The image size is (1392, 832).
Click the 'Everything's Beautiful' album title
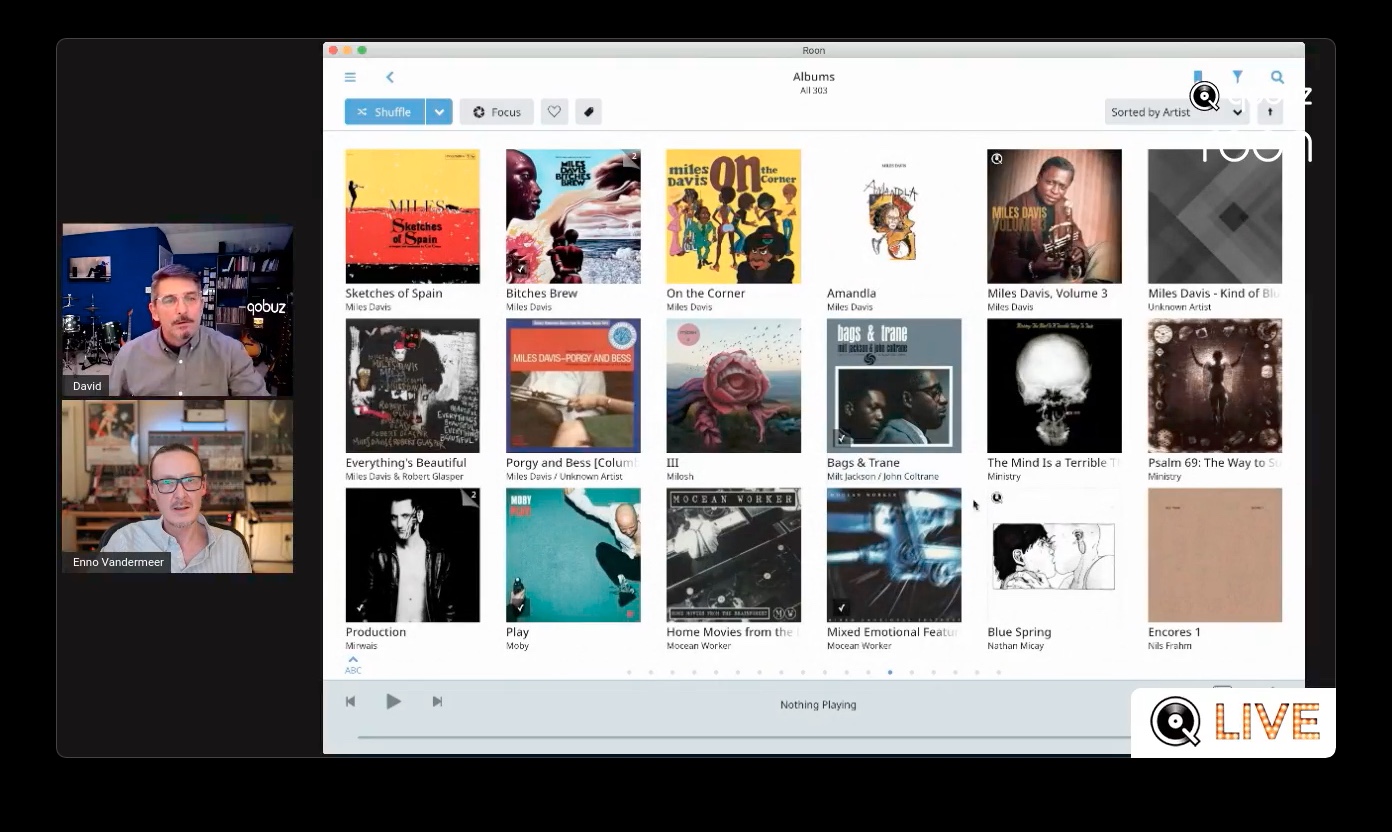(x=406, y=463)
